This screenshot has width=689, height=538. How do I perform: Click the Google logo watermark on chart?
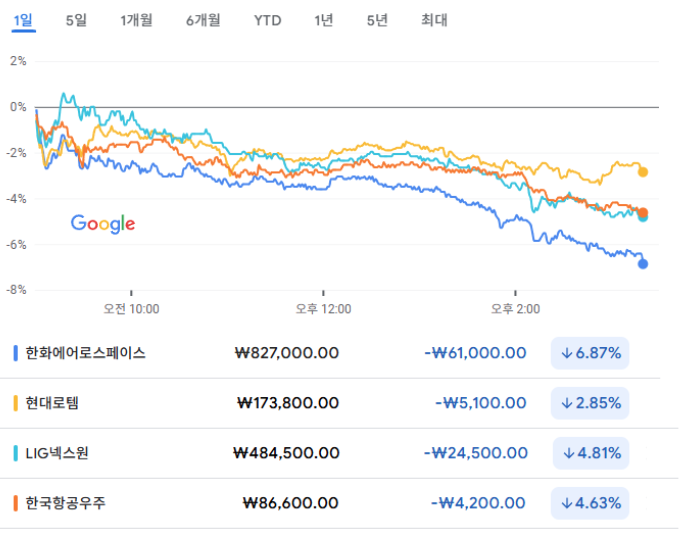coord(102,224)
